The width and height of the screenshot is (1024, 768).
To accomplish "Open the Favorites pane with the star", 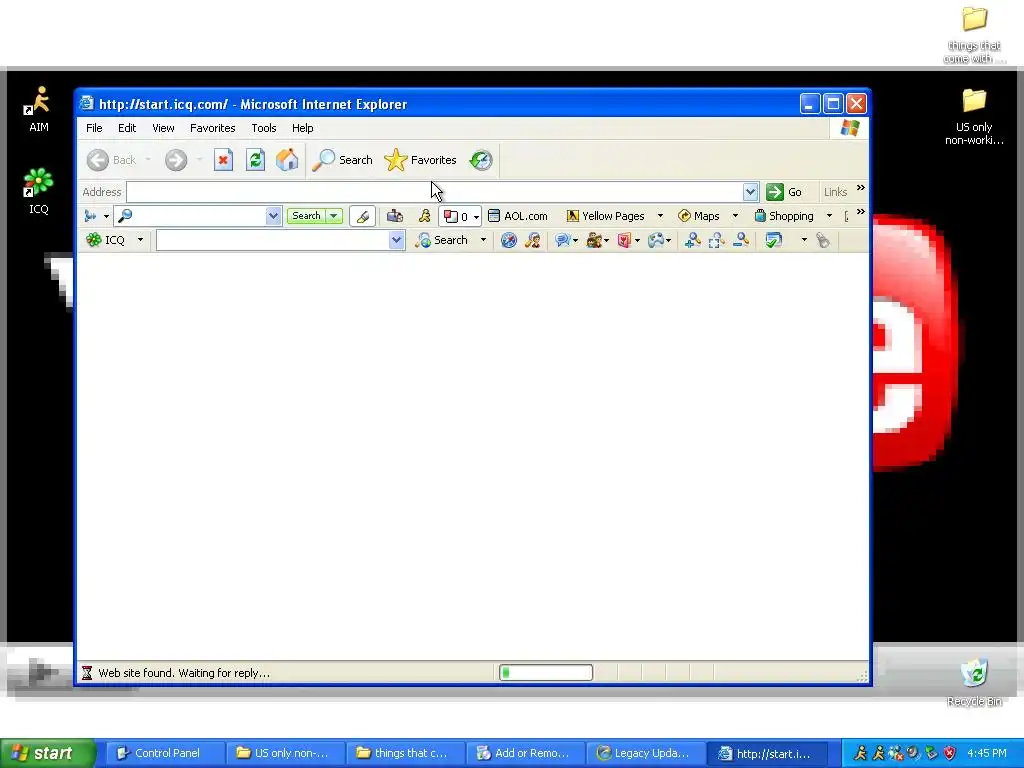I will [x=421, y=160].
